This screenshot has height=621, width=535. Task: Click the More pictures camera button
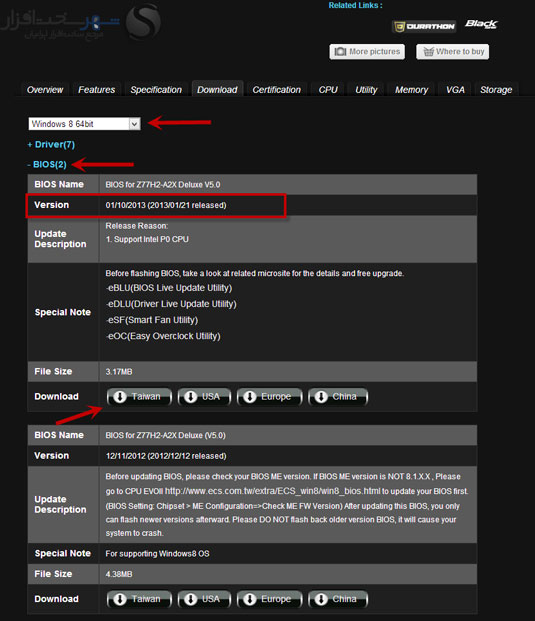(367, 51)
